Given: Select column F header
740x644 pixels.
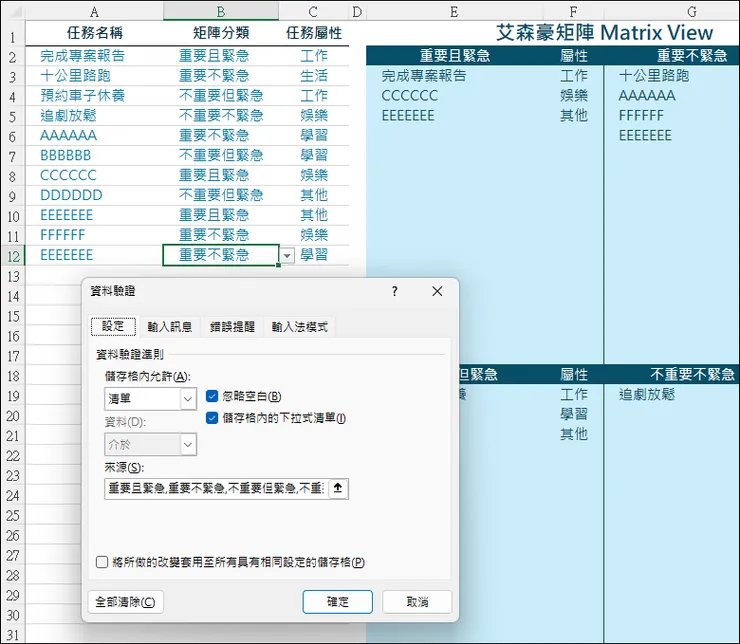Looking at the screenshot, I should click(x=573, y=11).
